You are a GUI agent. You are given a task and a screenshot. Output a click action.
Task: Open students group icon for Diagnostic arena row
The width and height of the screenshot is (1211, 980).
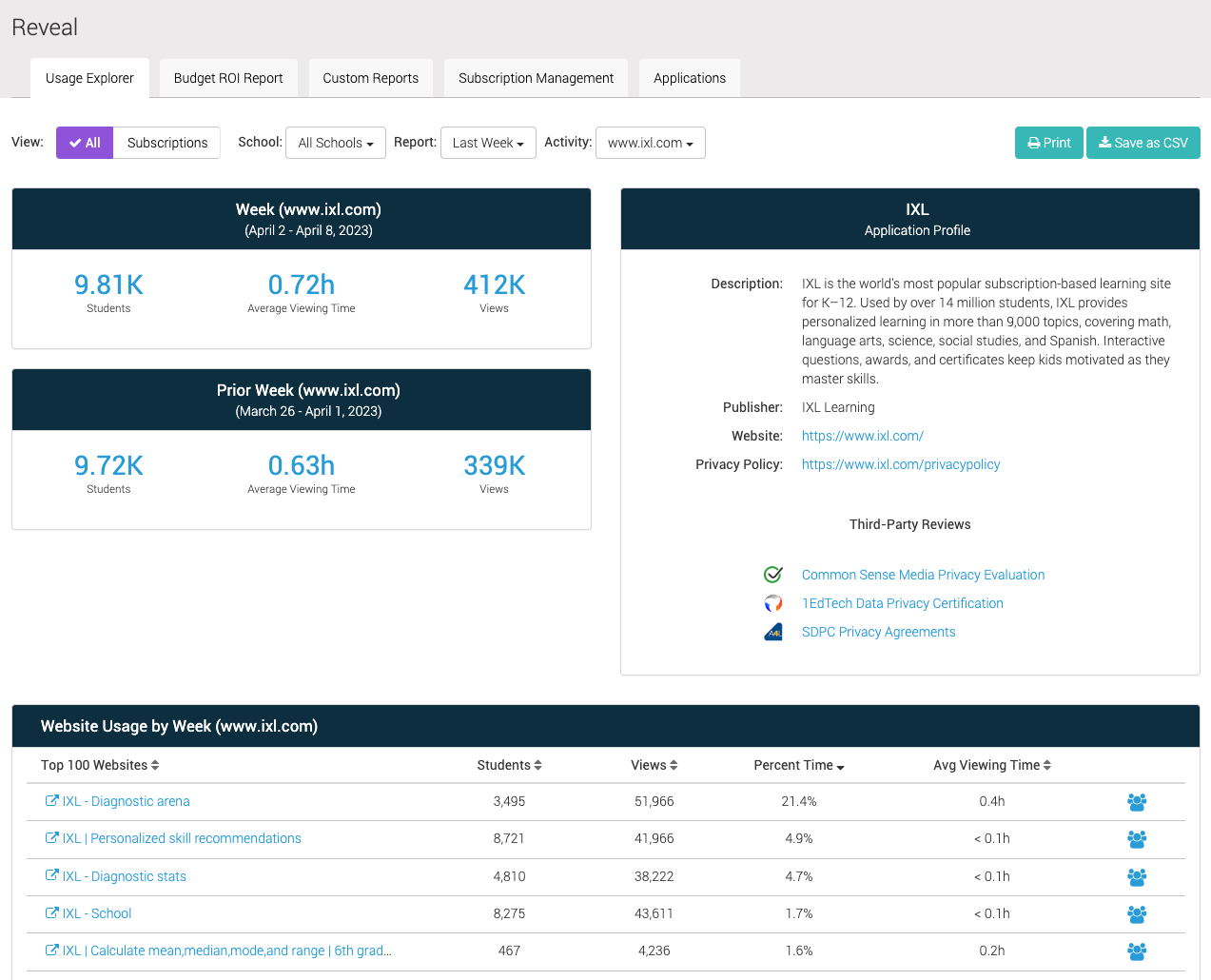(x=1137, y=802)
